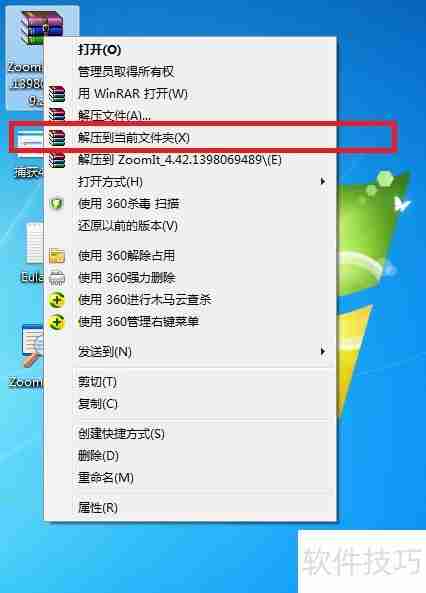The image size is (426, 593).
Task: Click the green 360 shield scan icon
Action: pyautogui.click(x=56, y=204)
